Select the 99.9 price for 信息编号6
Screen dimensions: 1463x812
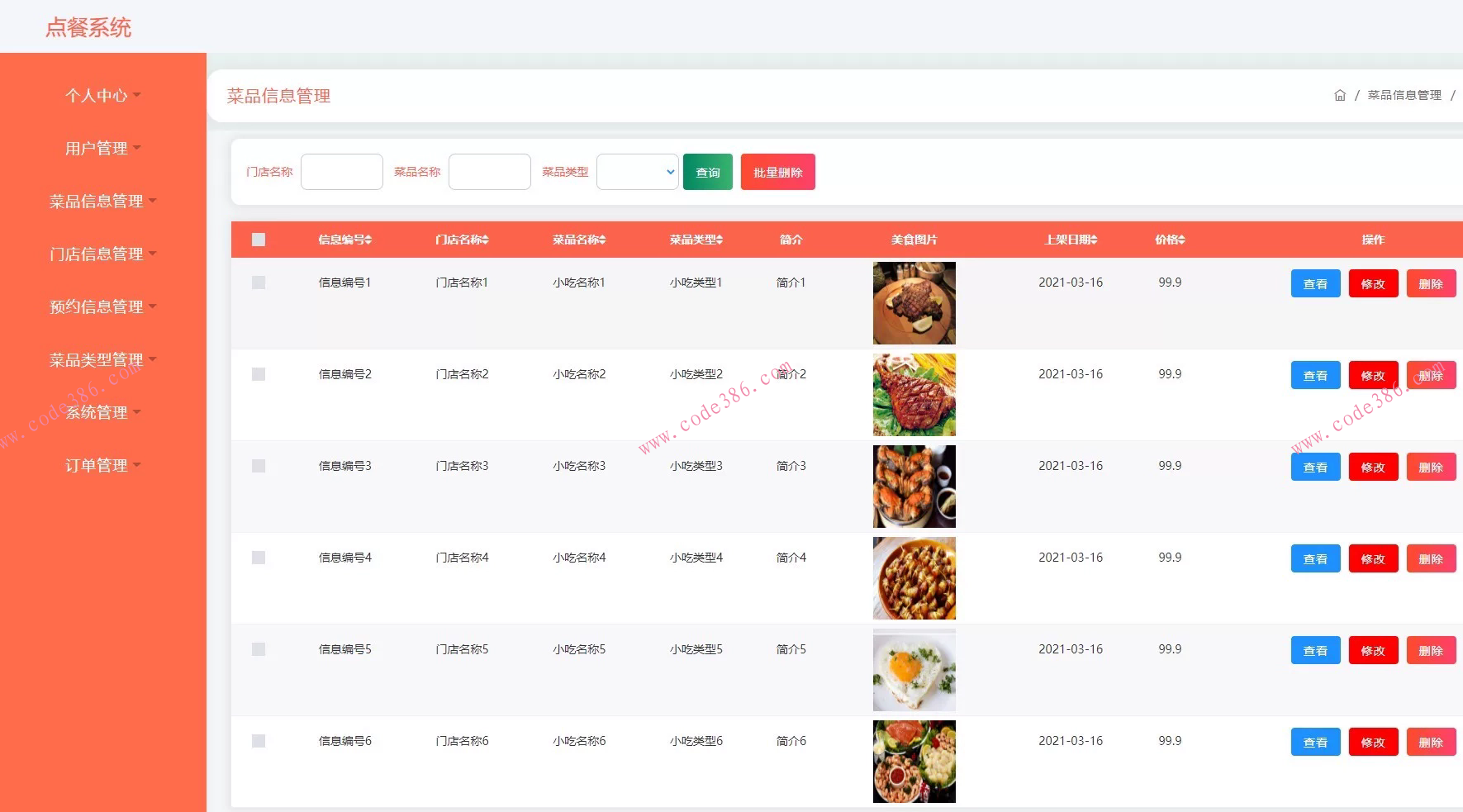pyautogui.click(x=1170, y=741)
